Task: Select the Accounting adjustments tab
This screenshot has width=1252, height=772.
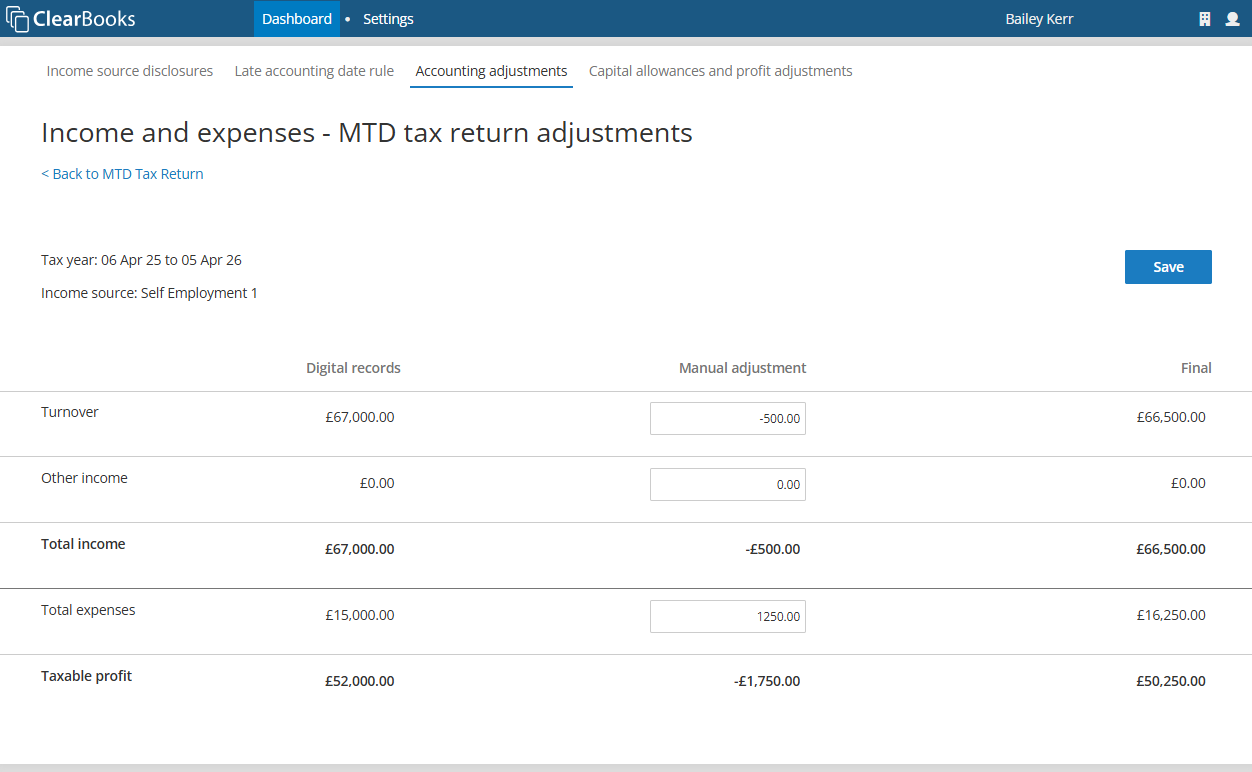Action: click(x=491, y=71)
